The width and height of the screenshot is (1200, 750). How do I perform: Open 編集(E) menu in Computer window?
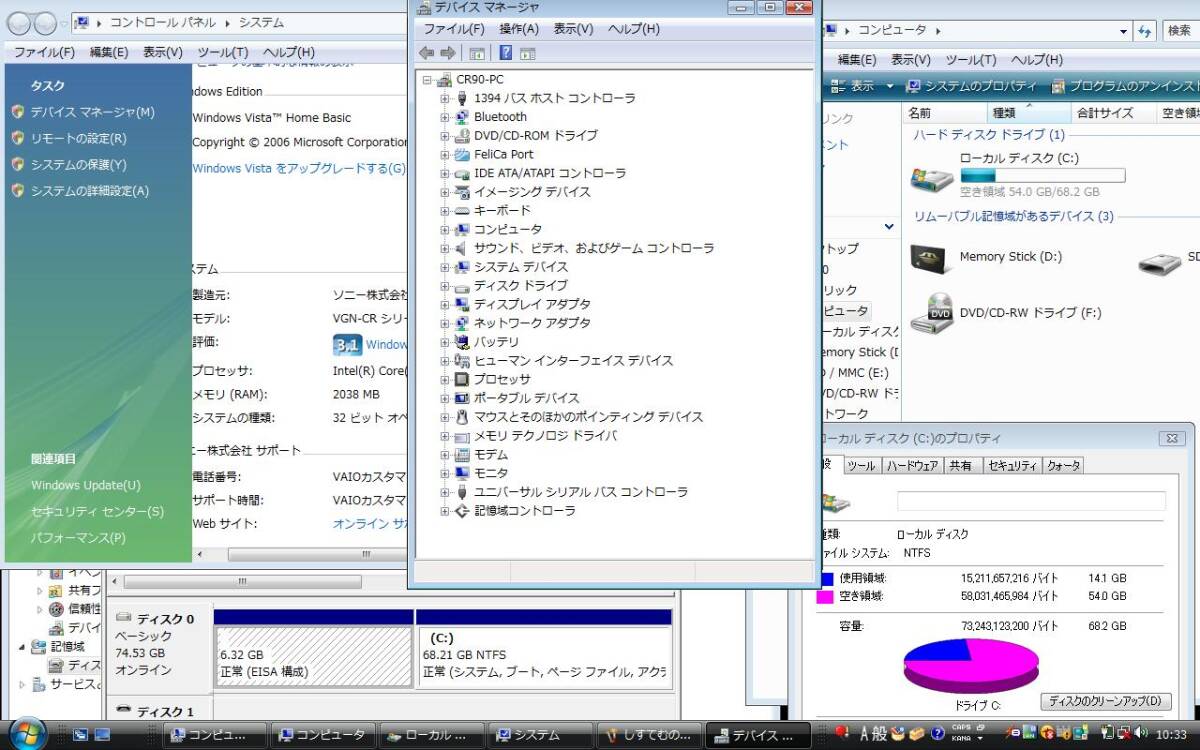[x=857, y=60]
